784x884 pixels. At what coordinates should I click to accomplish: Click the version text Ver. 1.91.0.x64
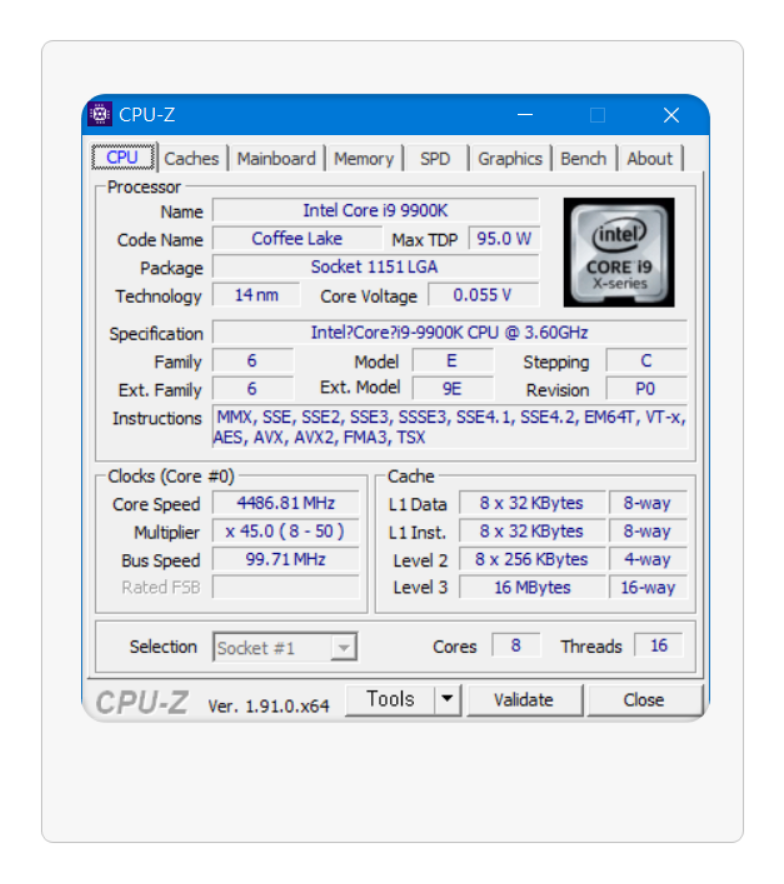coord(268,706)
